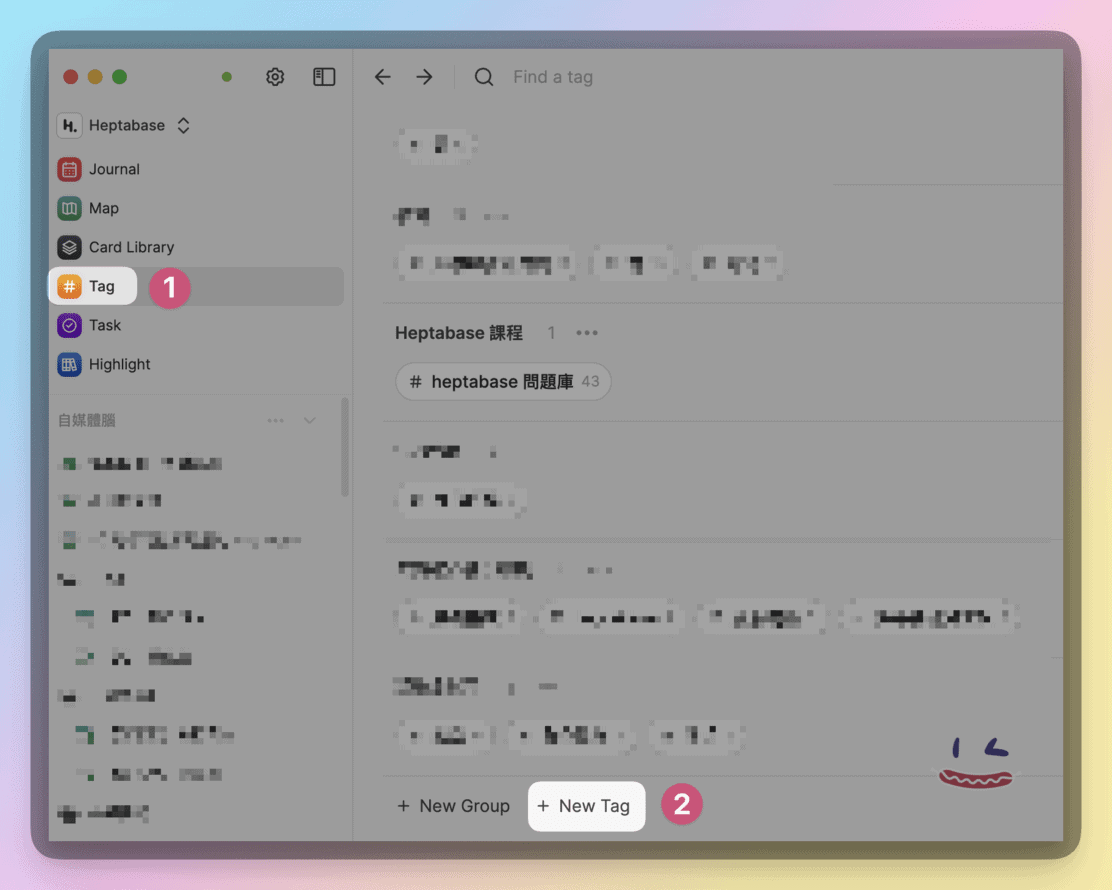Open the heptabase 問題庫 tag
Image resolution: width=1112 pixels, height=890 pixels.
tap(504, 382)
